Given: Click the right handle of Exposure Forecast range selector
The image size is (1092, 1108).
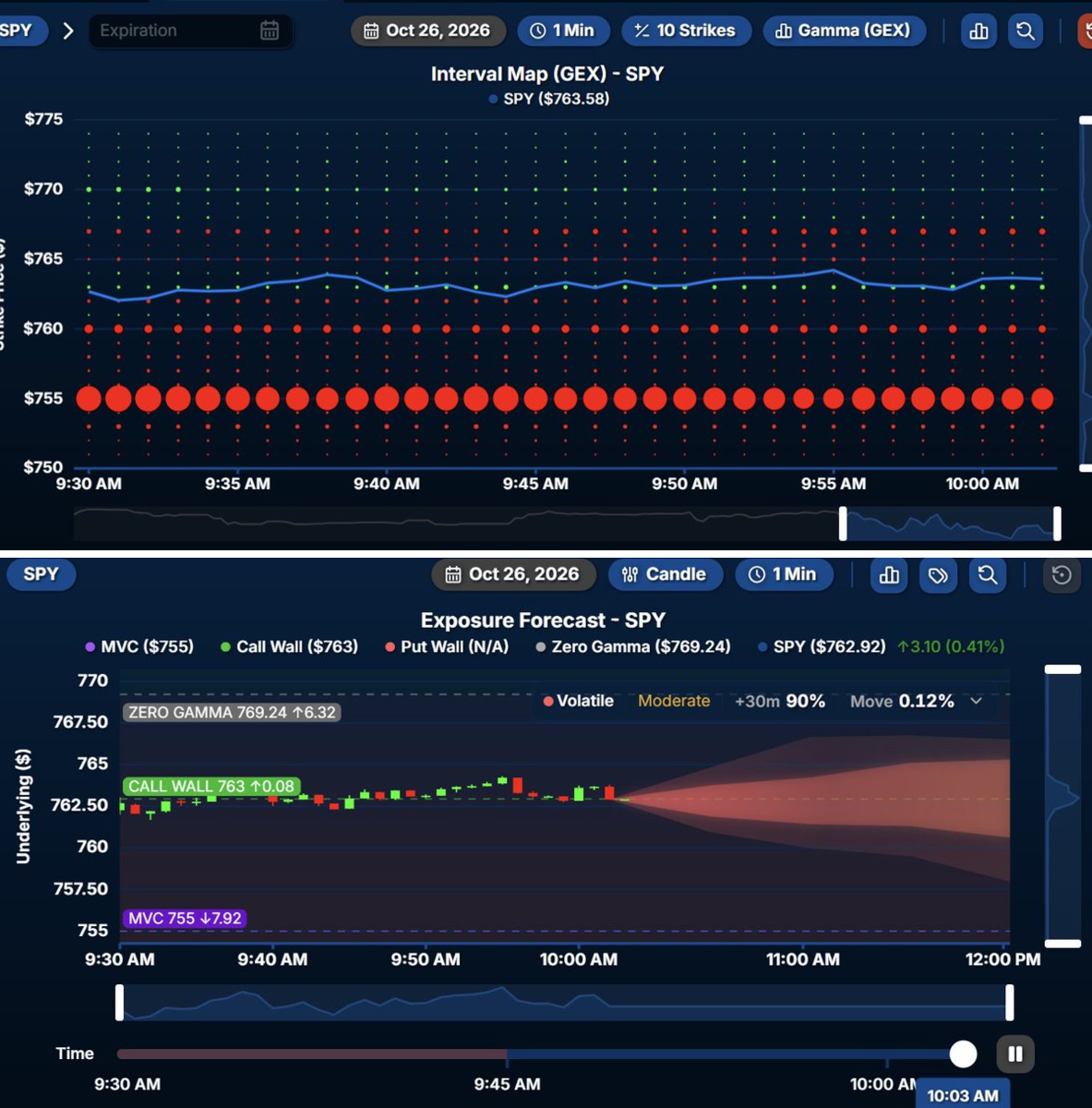Looking at the screenshot, I should pos(1010,1003).
